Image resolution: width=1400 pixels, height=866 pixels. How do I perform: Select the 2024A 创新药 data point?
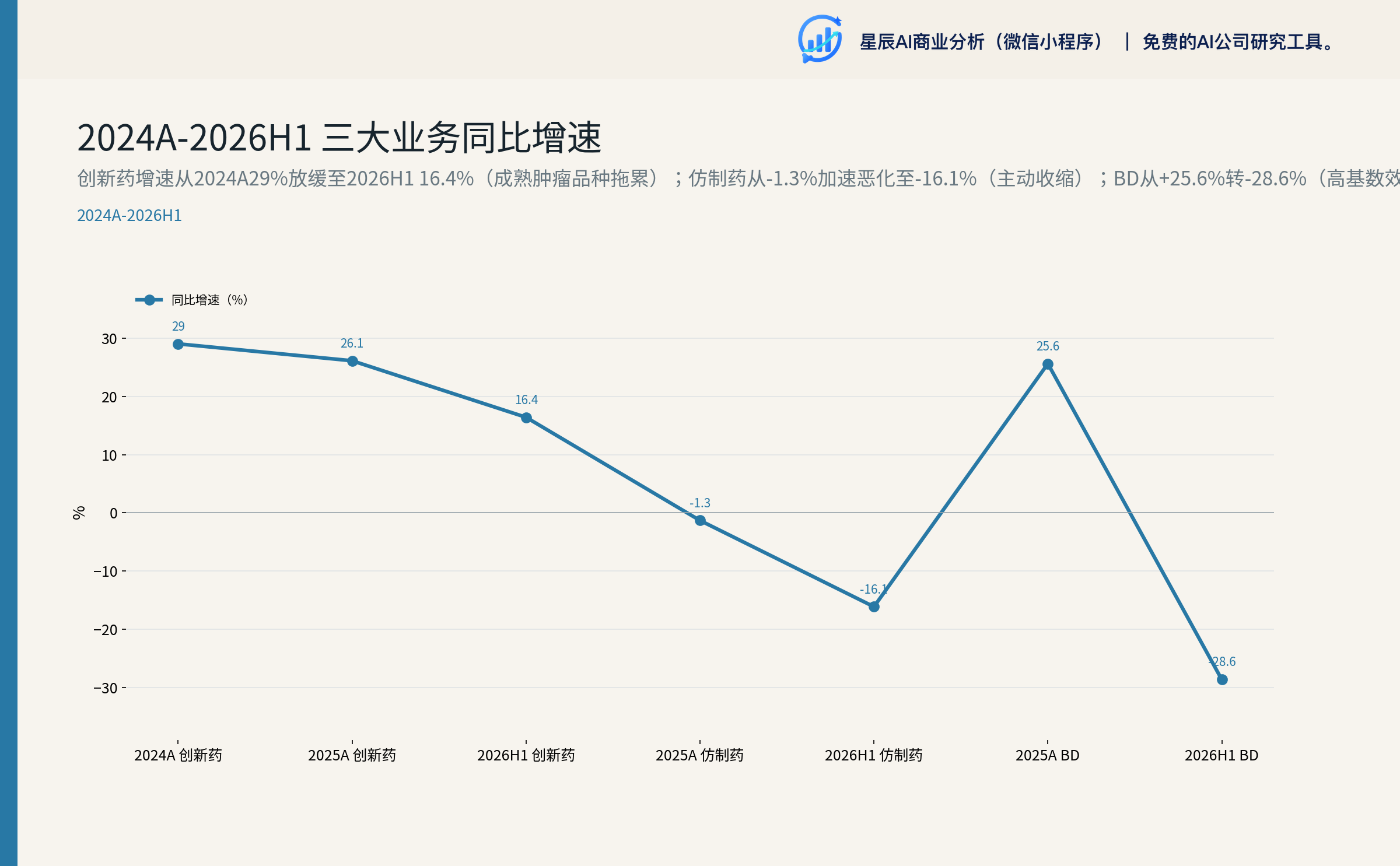click(178, 345)
